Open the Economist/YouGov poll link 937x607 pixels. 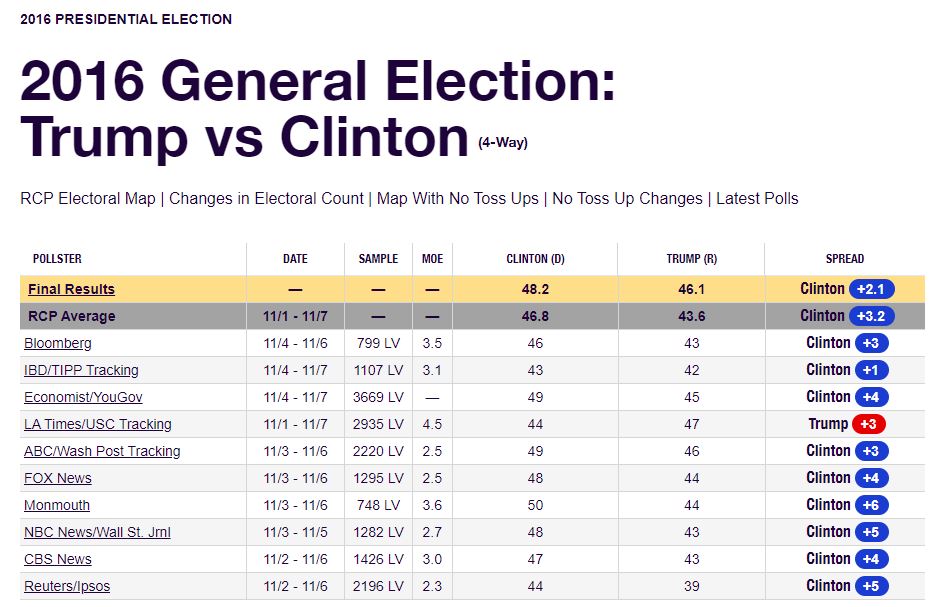click(x=83, y=398)
